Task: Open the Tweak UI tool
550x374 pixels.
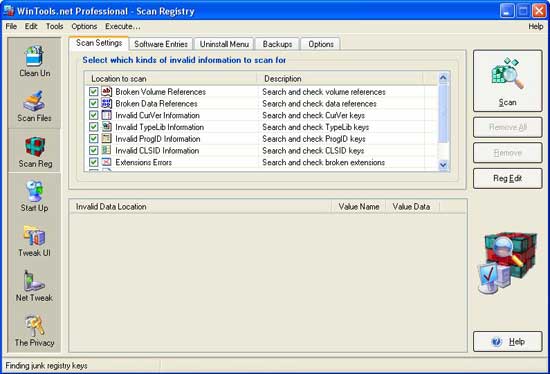Action: (34, 241)
